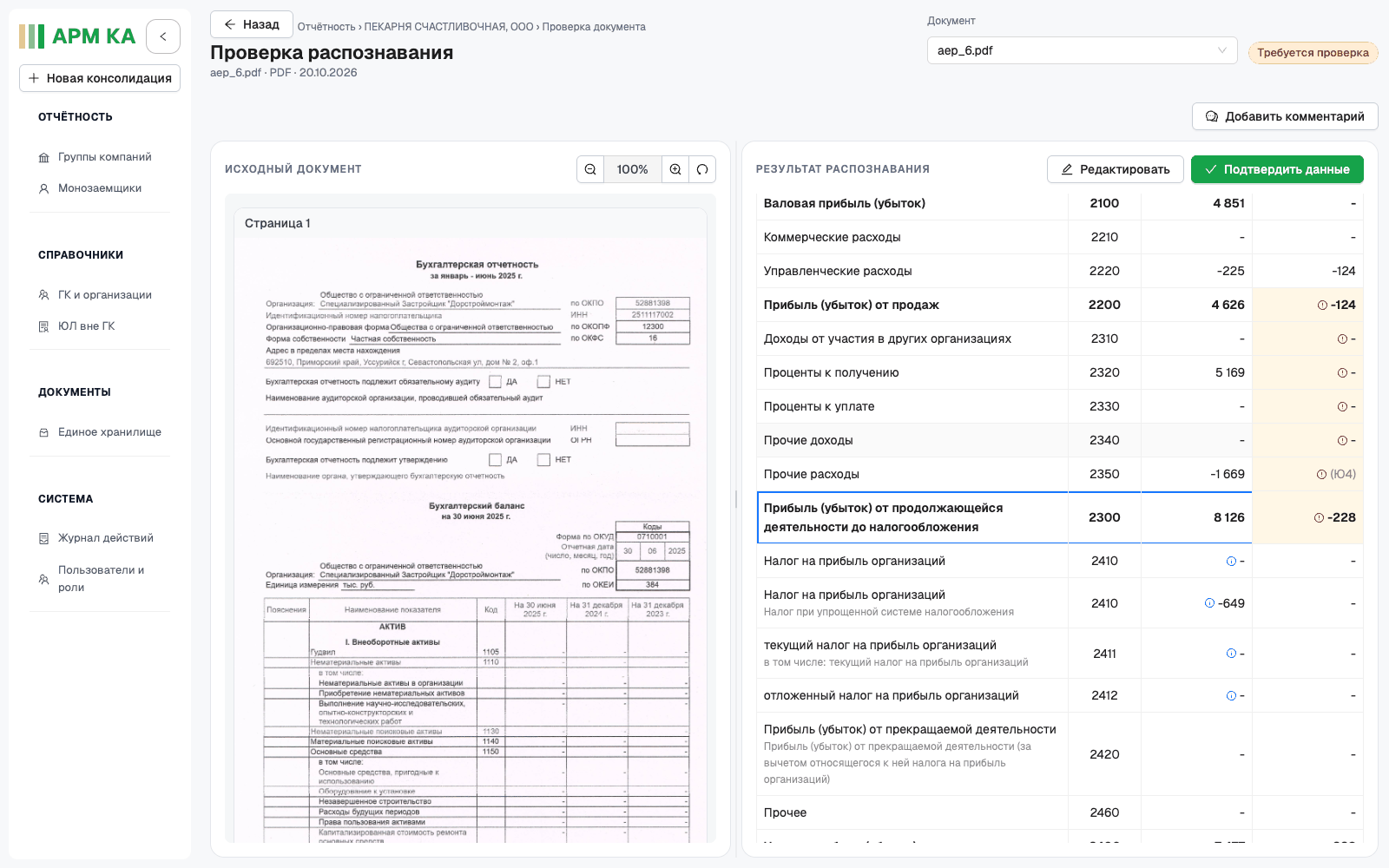The height and width of the screenshot is (868, 1389).
Task: Click the warning icon next to -228
Action: pos(1319,517)
